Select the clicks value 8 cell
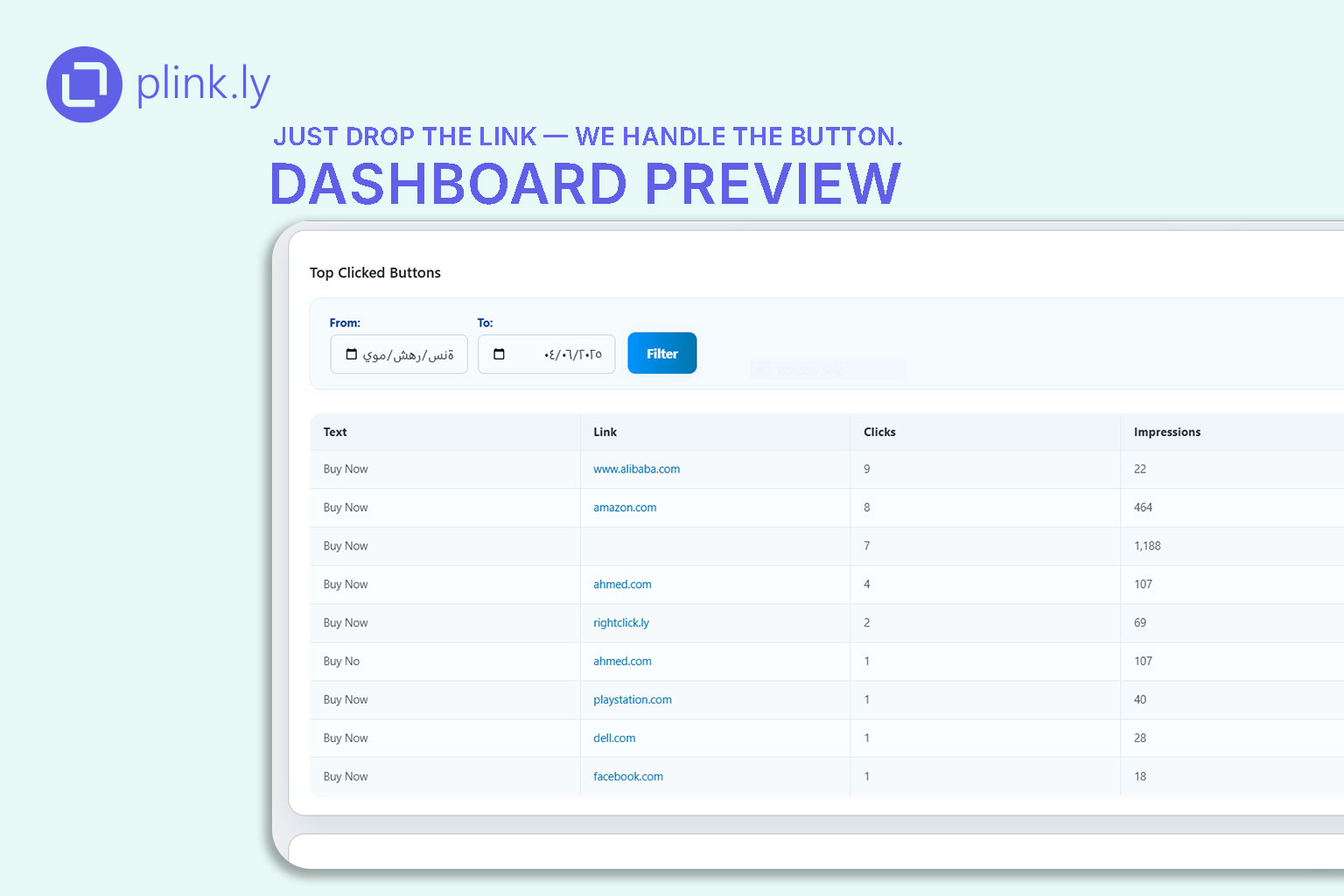 985,507
